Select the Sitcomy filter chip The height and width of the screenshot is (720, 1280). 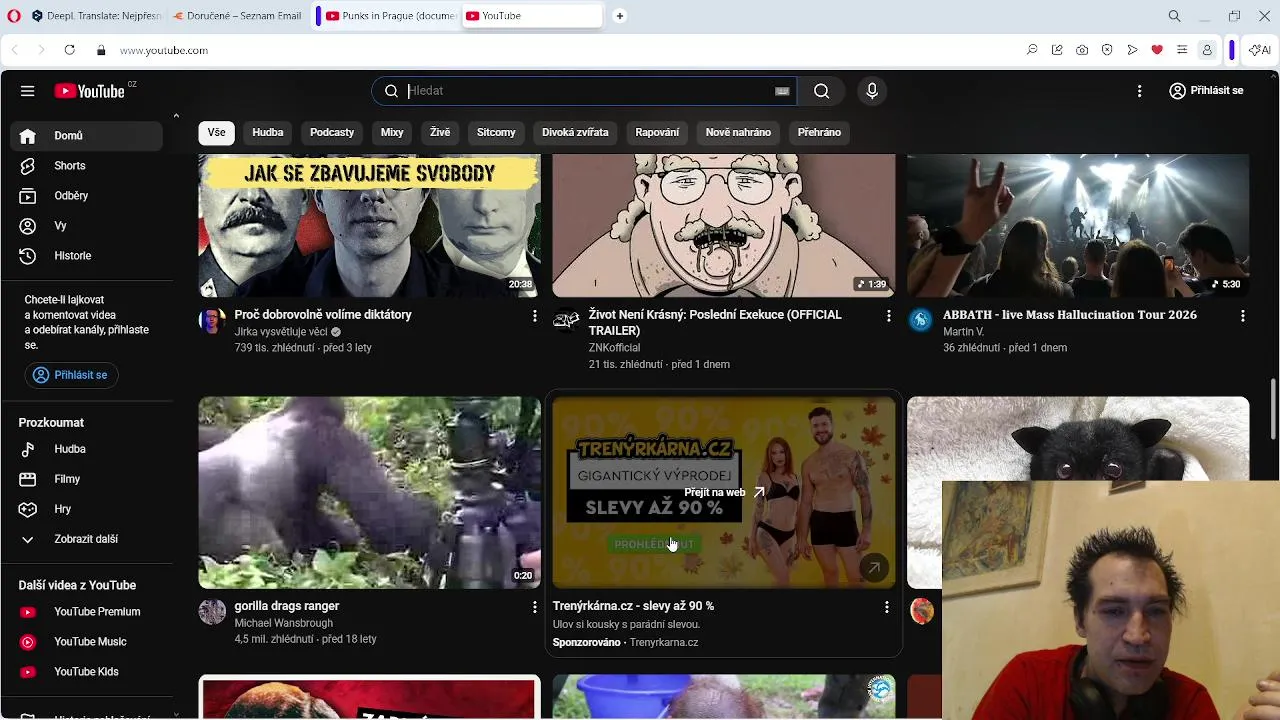496,132
